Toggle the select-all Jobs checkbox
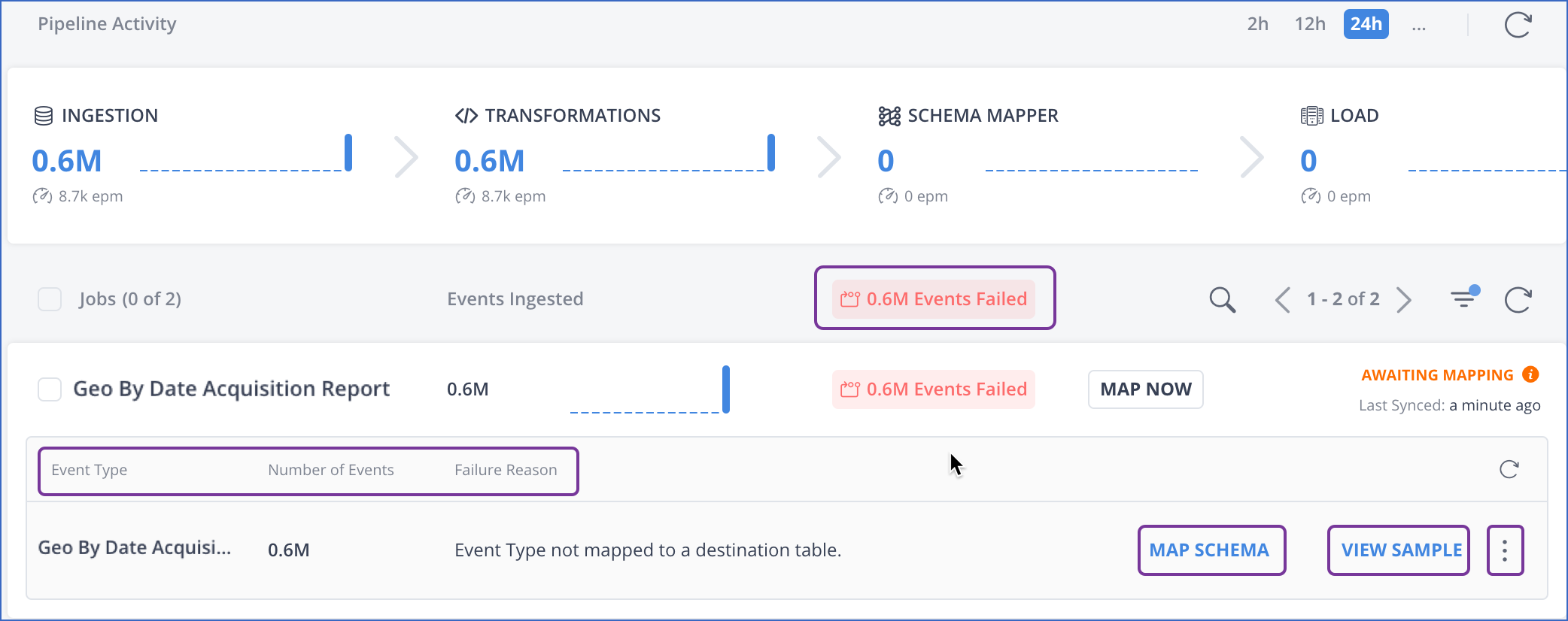This screenshot has width=1568, height=621. (x=50, y=299)
